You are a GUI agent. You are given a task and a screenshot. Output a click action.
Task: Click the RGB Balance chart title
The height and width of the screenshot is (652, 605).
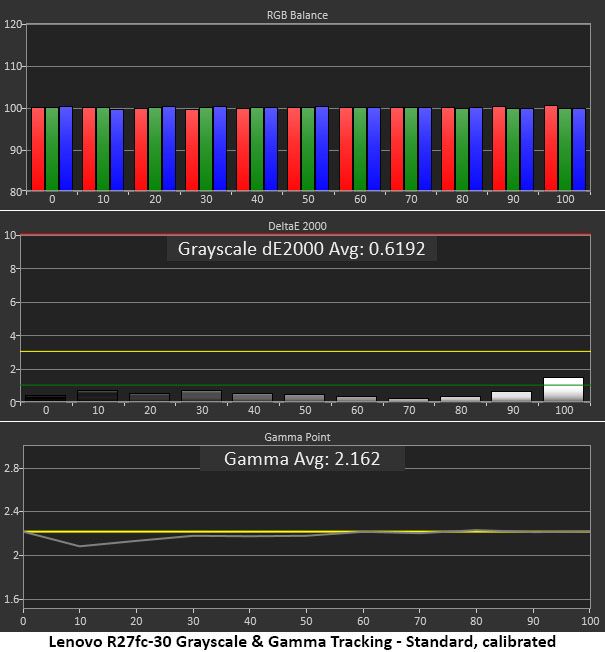(297, 15)
